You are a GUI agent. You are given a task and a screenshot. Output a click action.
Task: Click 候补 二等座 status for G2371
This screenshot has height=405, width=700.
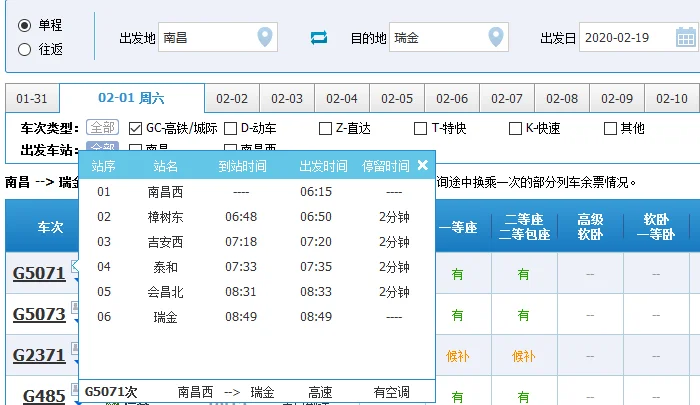coord(524,356)
